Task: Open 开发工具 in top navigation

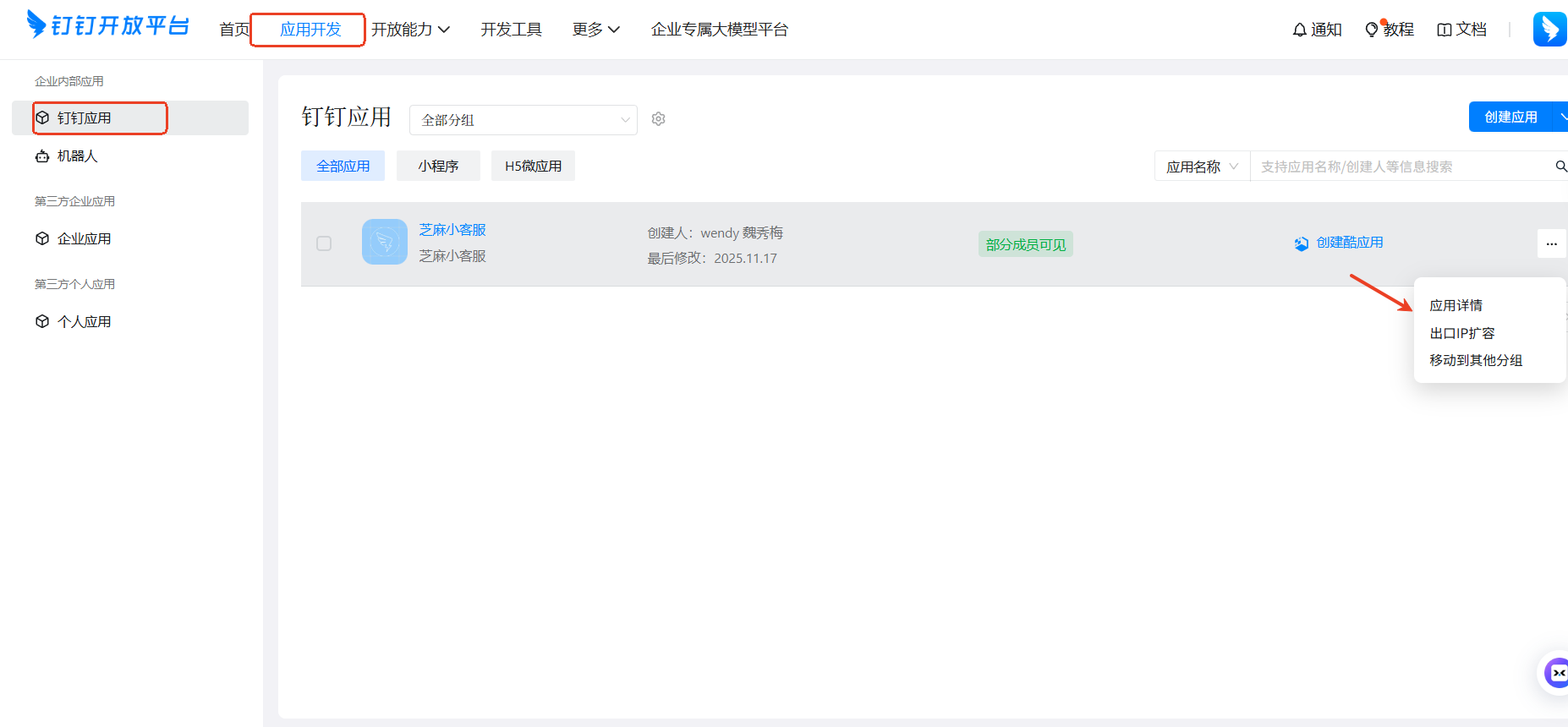Action: pyautogui.click(x=511, y=30)
